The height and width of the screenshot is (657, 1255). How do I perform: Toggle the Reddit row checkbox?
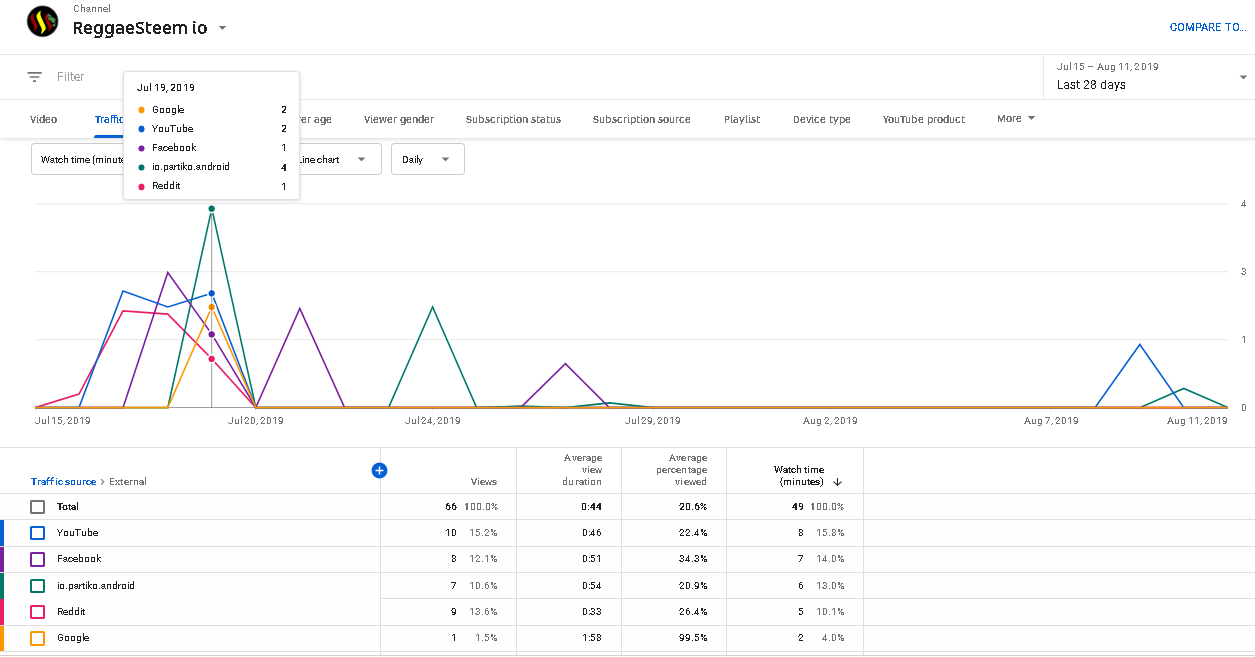(x=38, y=612)
